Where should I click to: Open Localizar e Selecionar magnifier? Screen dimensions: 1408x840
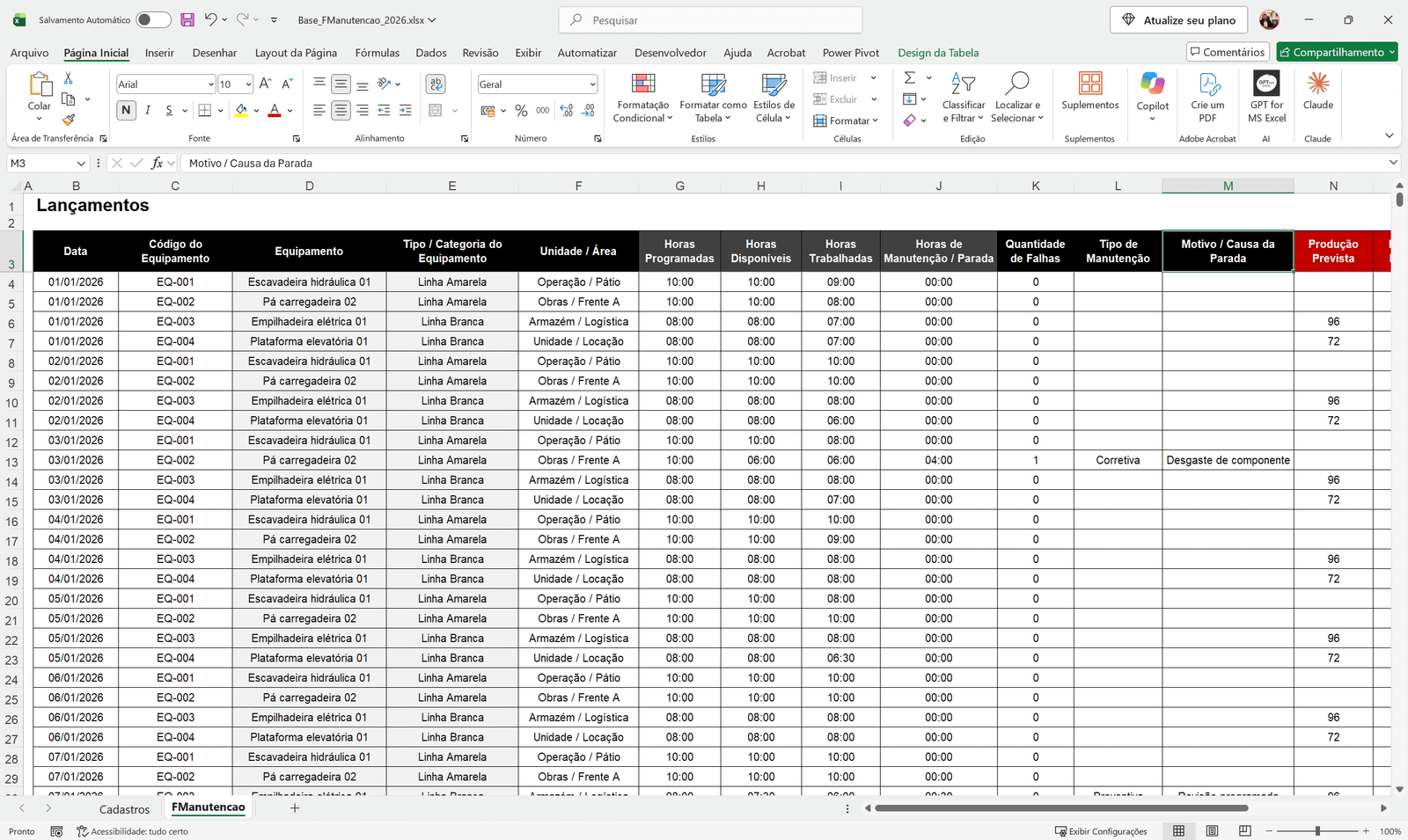click(x=1017, y=98)
